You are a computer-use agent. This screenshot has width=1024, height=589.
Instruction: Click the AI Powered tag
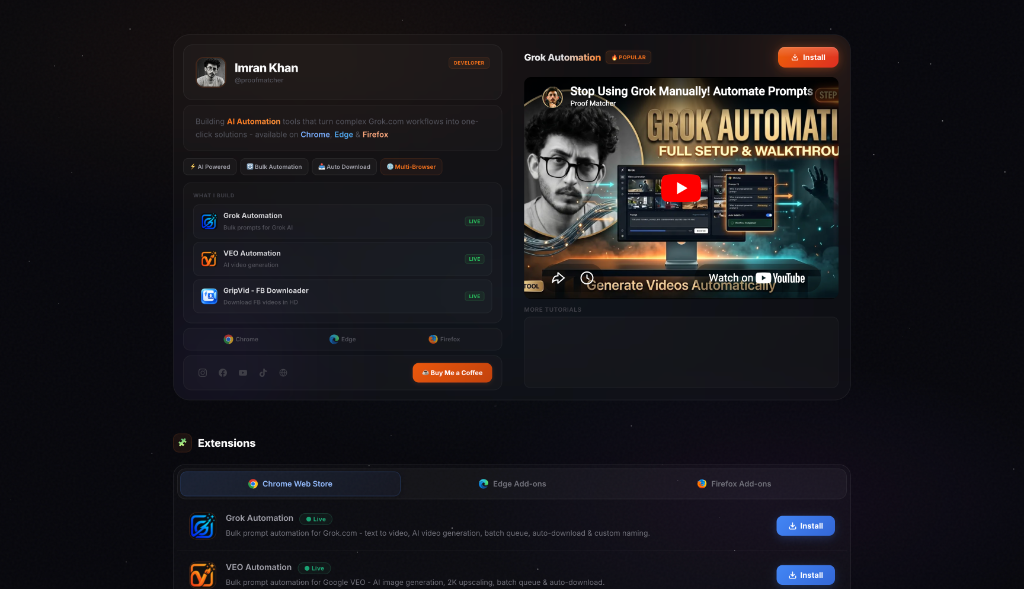[x=210, y=167]
